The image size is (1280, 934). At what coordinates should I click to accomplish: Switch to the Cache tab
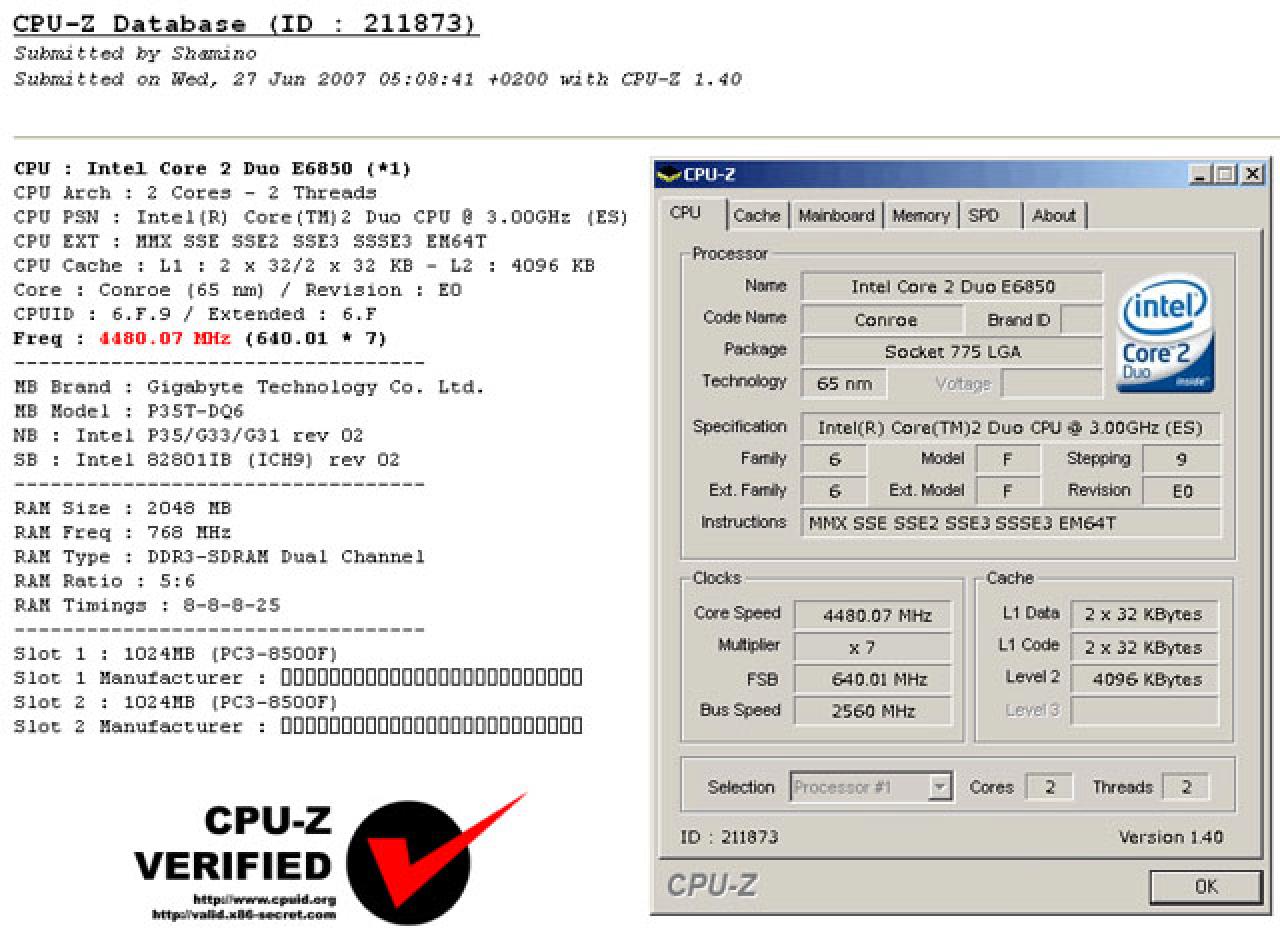pos(757,215)
